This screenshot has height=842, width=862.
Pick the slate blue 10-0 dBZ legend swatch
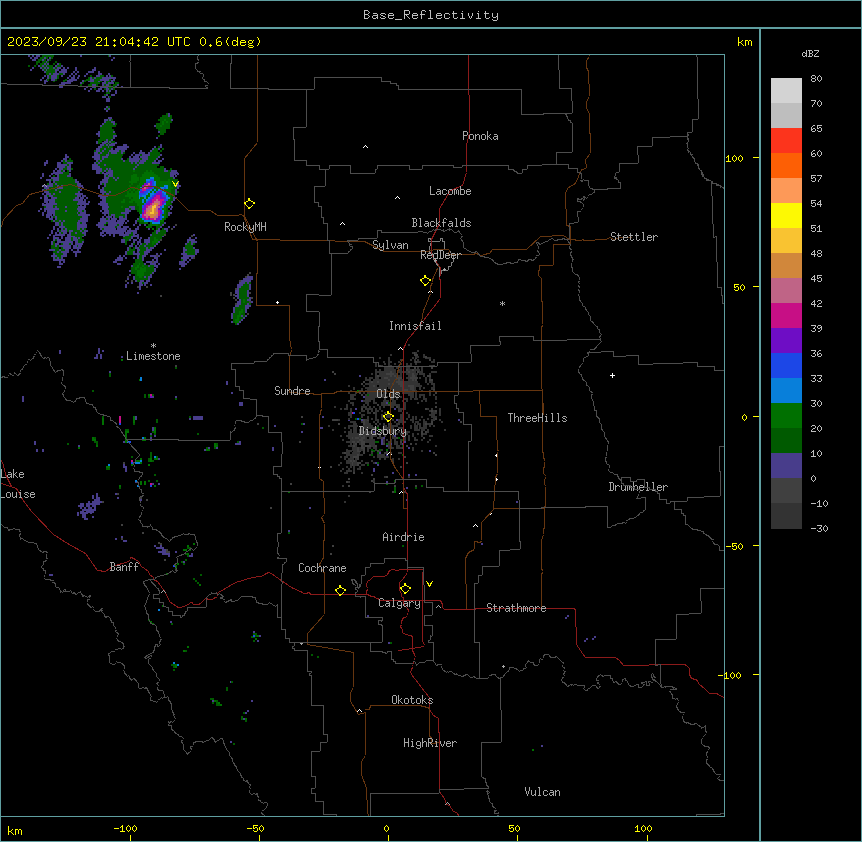coord(786,465)
